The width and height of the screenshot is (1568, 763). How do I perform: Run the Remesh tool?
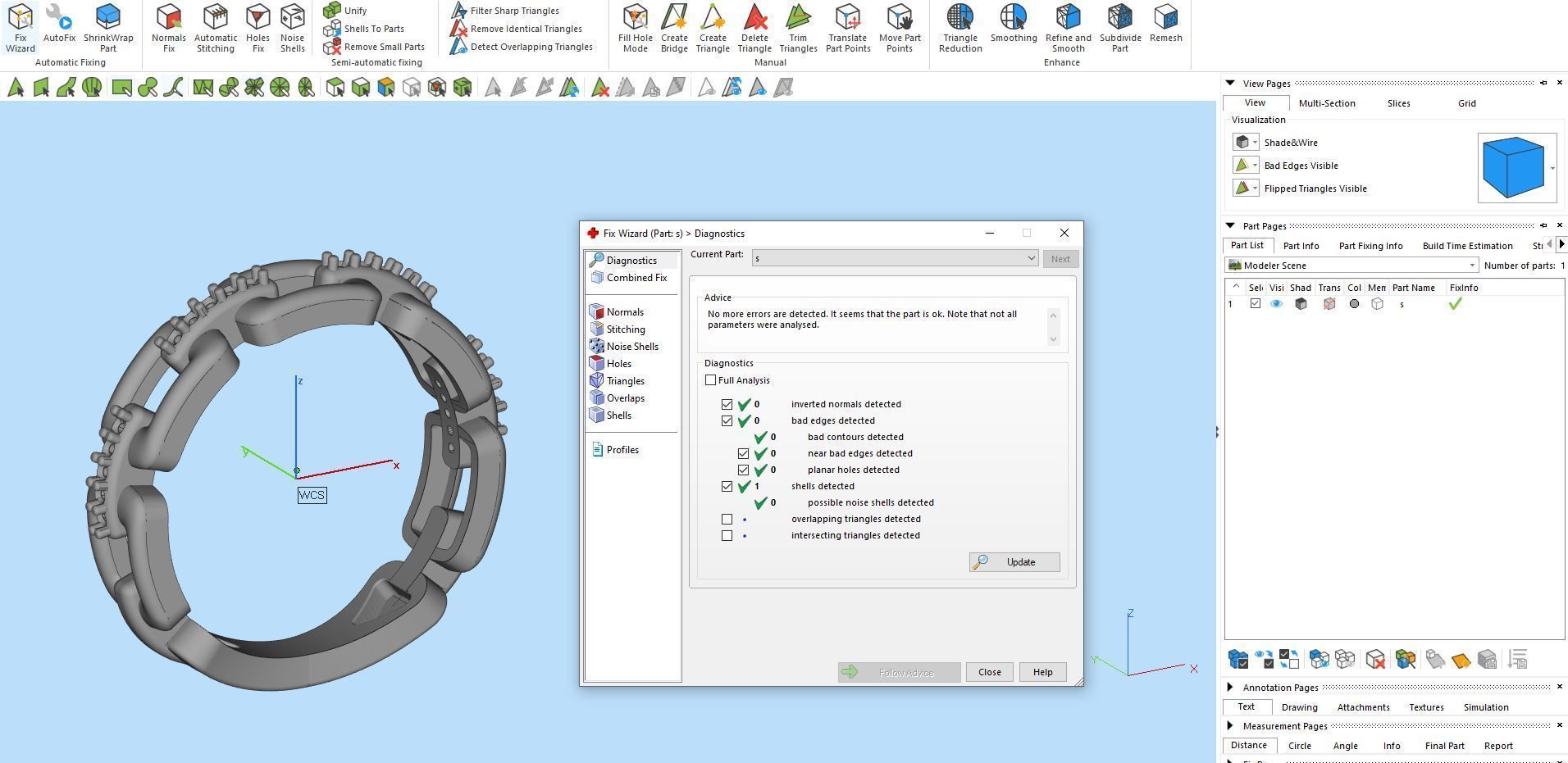(1166, 24)
